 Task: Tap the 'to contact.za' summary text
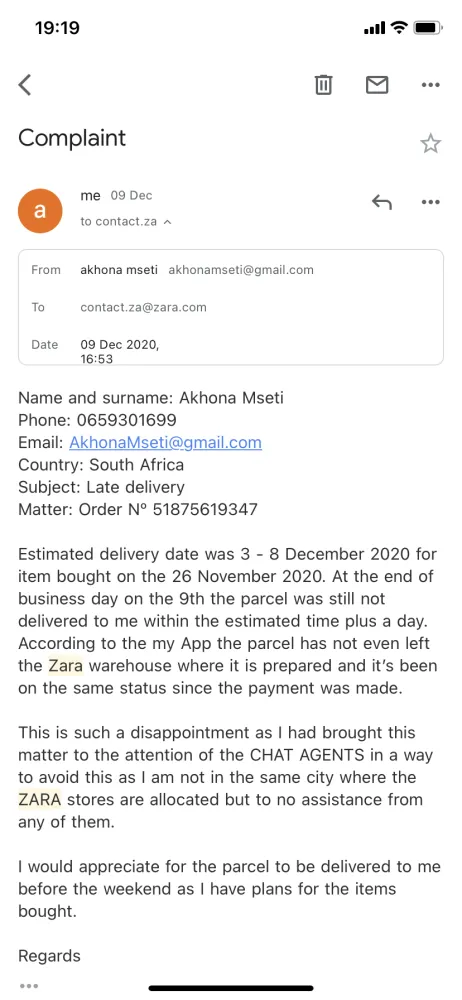[119, 222]
